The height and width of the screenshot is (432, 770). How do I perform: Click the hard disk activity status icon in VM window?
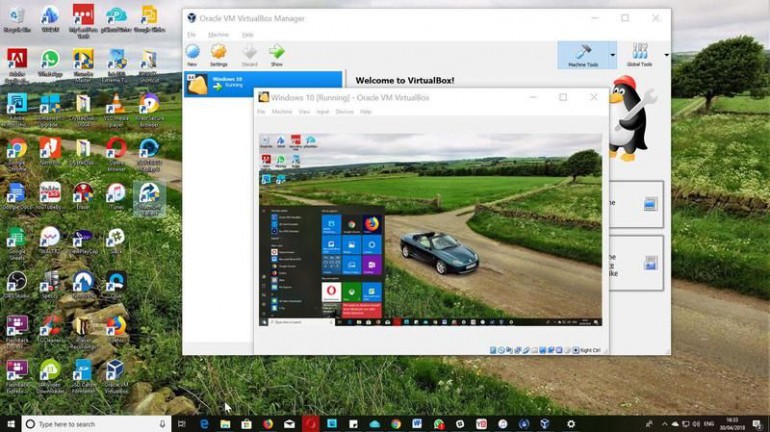point(493,351)
